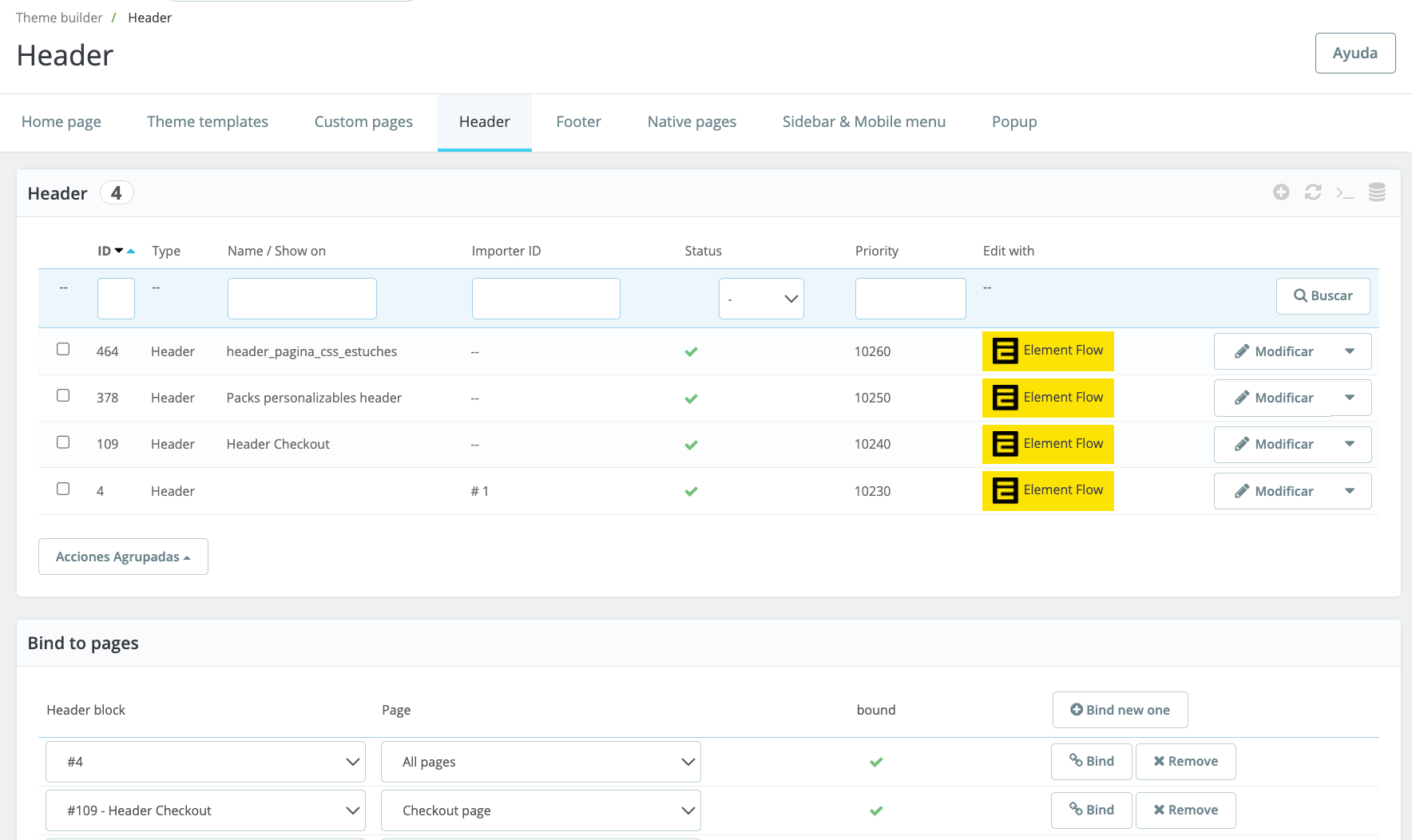
Task: Expand Modificar options for header 378
Action: click(1350, 398)
